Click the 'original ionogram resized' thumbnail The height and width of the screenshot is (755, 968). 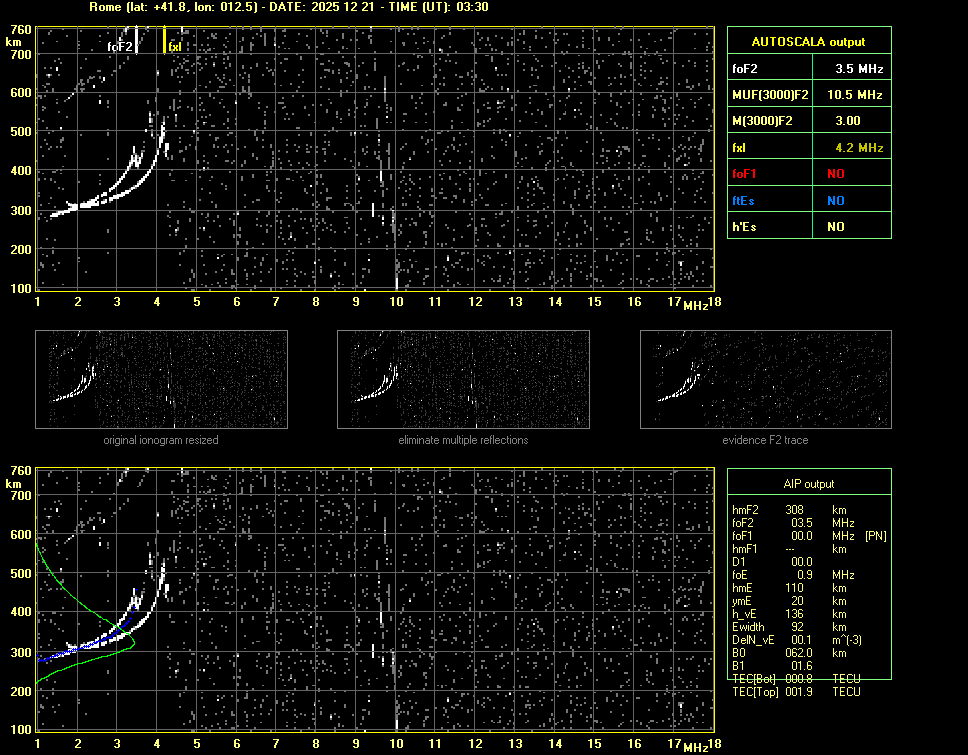(x=161, y=379)
